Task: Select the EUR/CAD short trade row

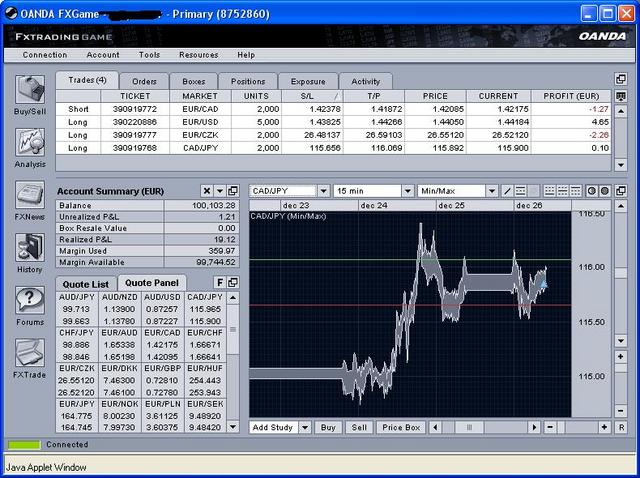Action: click(333, 109)
